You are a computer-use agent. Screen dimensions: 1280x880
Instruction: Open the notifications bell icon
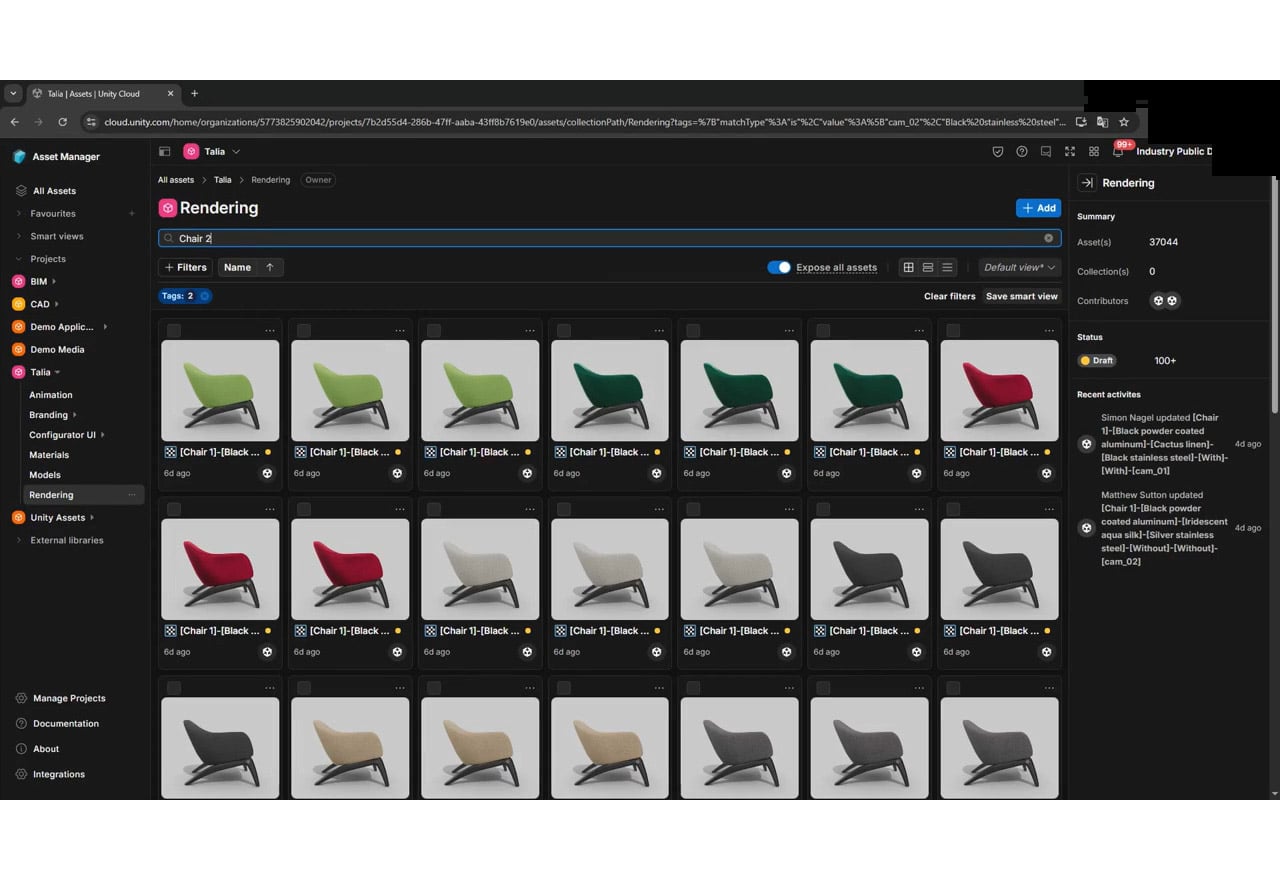[1118, 152]
